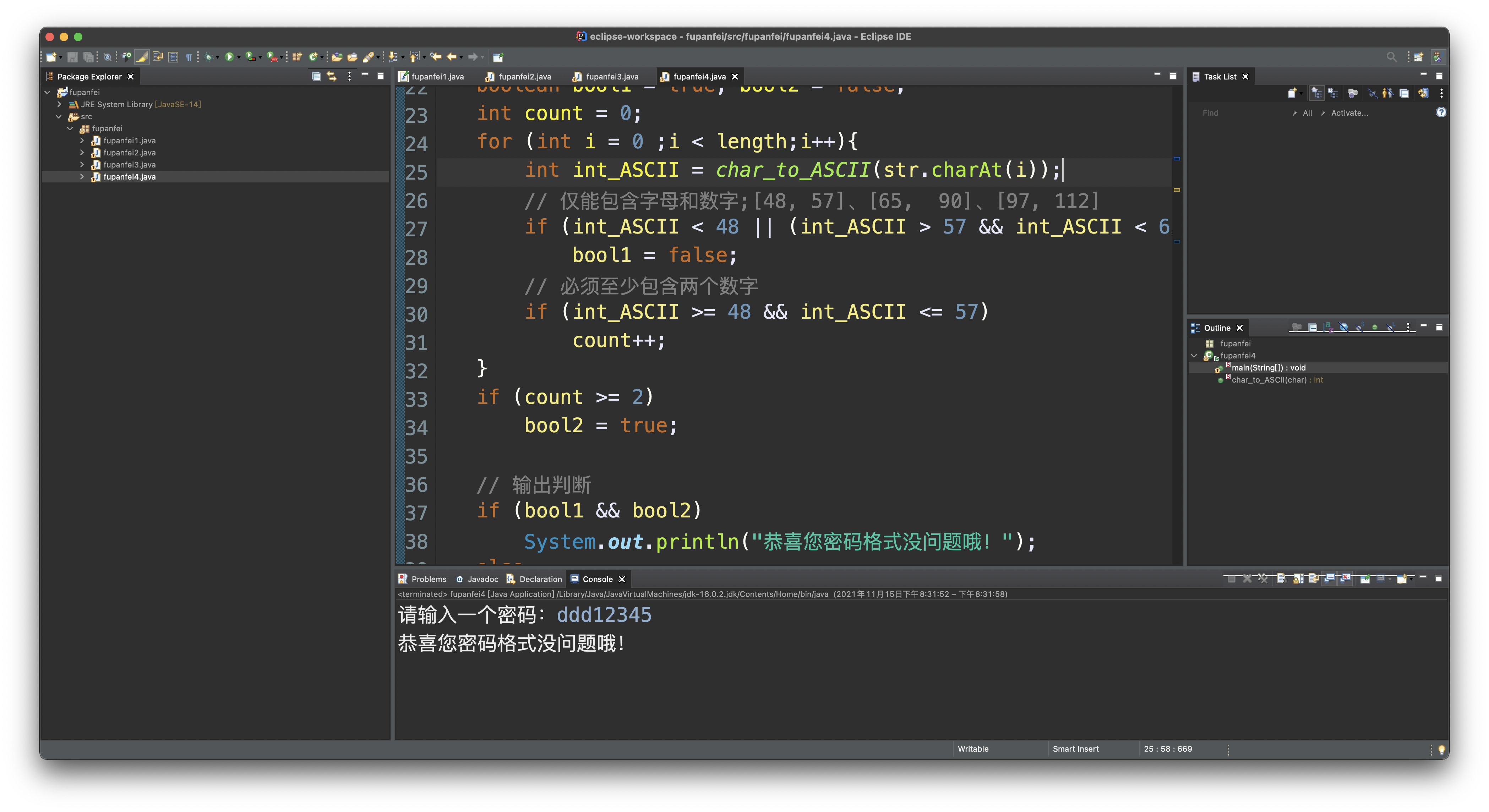Image resolution: width=1489 pixels, height=812 pixels.
Task: Collapse All in Package Explorer
Action: tap(316, 76)
